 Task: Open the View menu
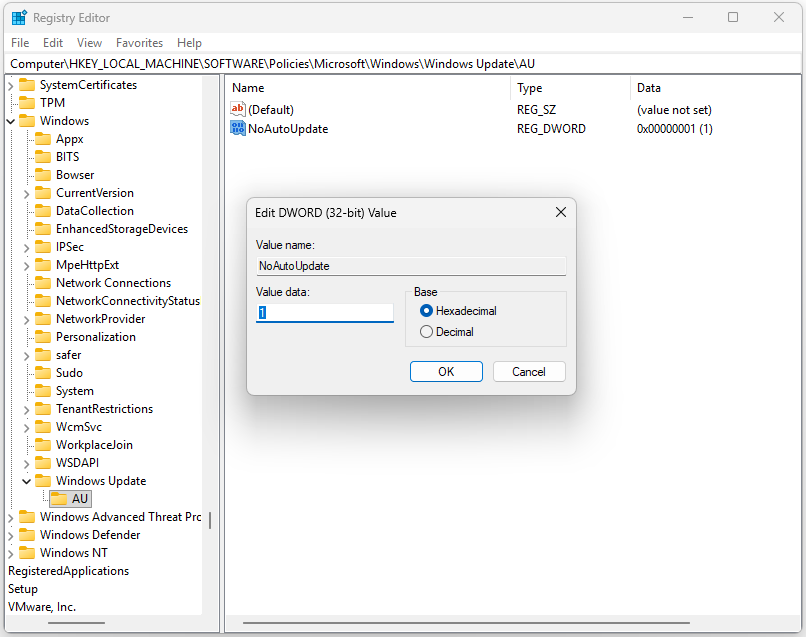89,42
